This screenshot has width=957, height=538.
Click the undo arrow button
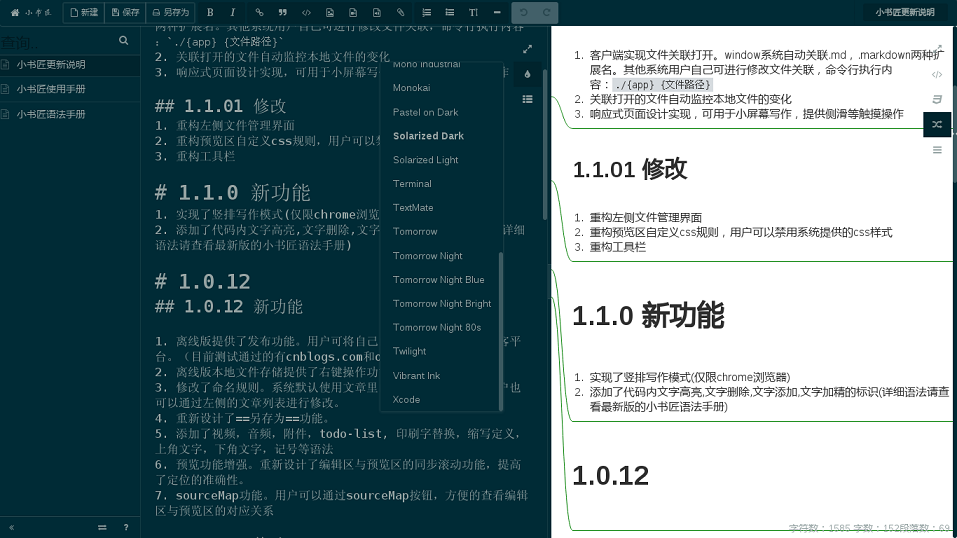(x=524, y=12)
